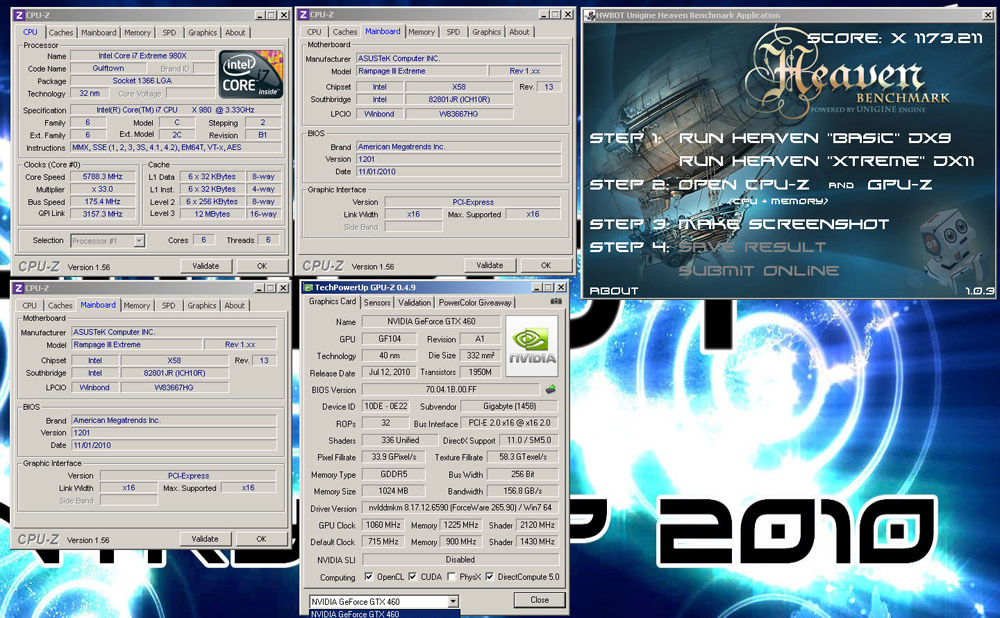Viewport: 1000px width, 618px height.
Task: Click the Memory Size 1024 MB field
Action: point(393,491)
